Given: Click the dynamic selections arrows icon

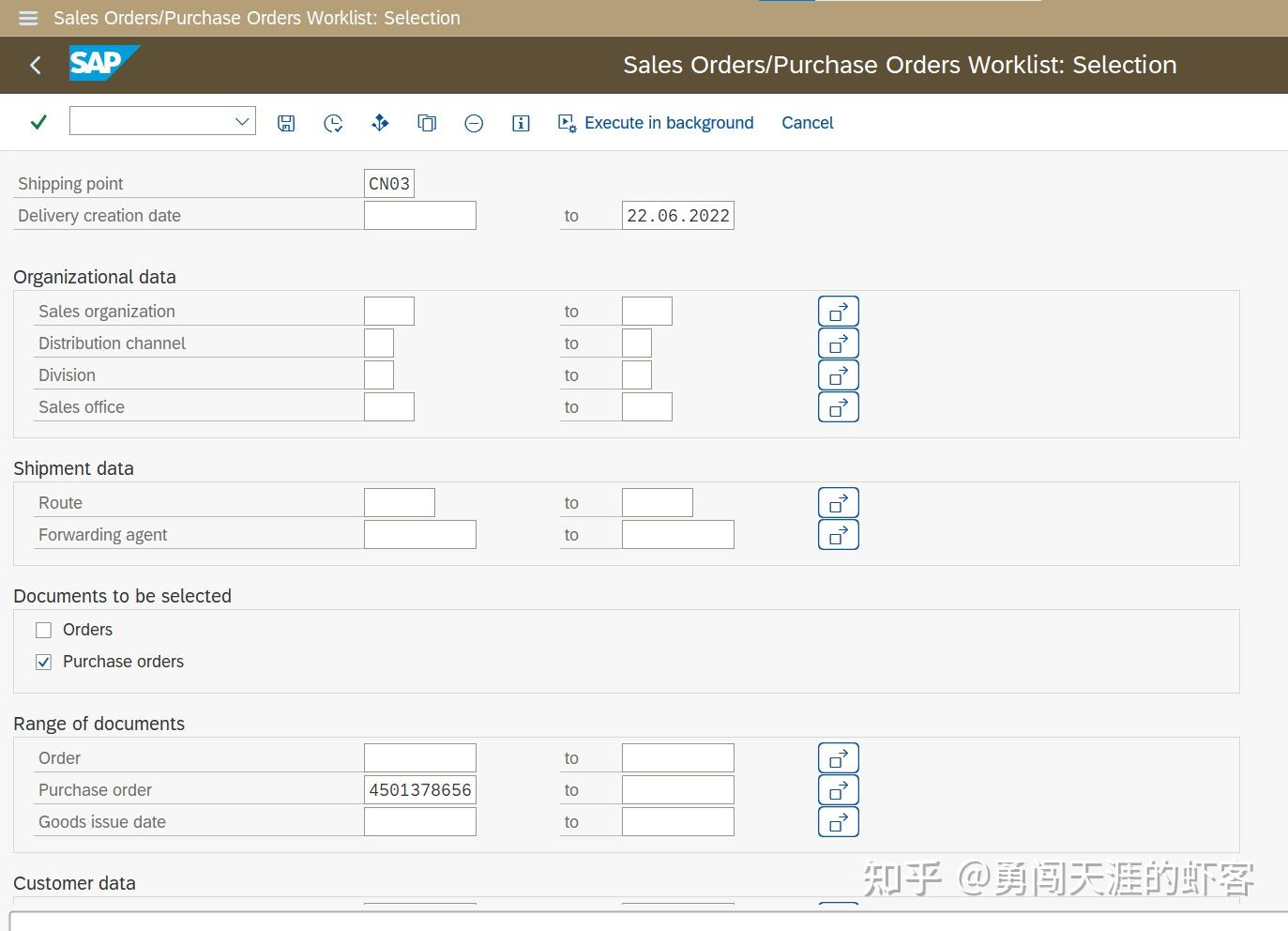Looking at the screenshot, I should pos(380,122).
